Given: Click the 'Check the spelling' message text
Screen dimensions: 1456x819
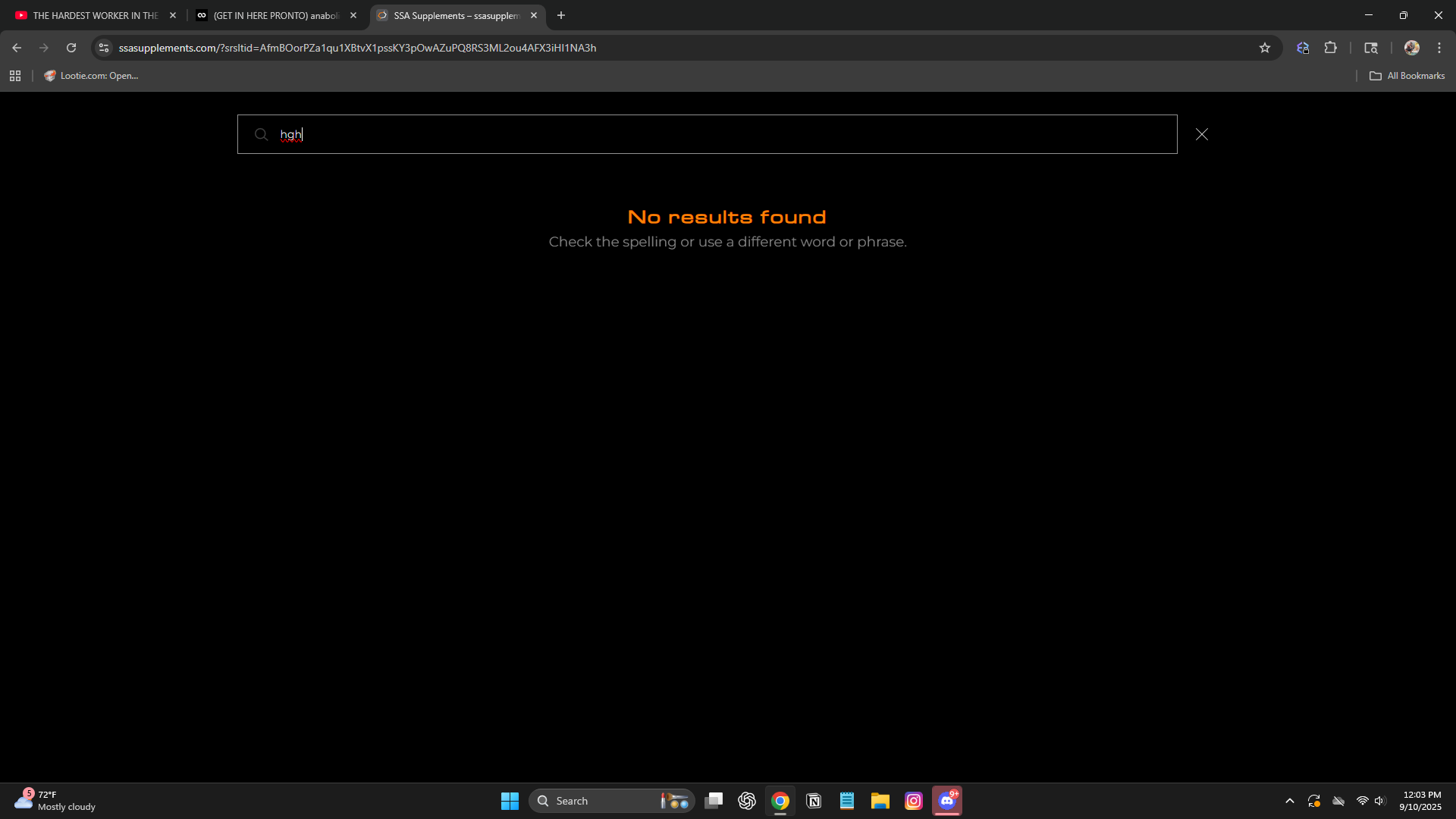Looking at the screenshot, I should (727, 242).
